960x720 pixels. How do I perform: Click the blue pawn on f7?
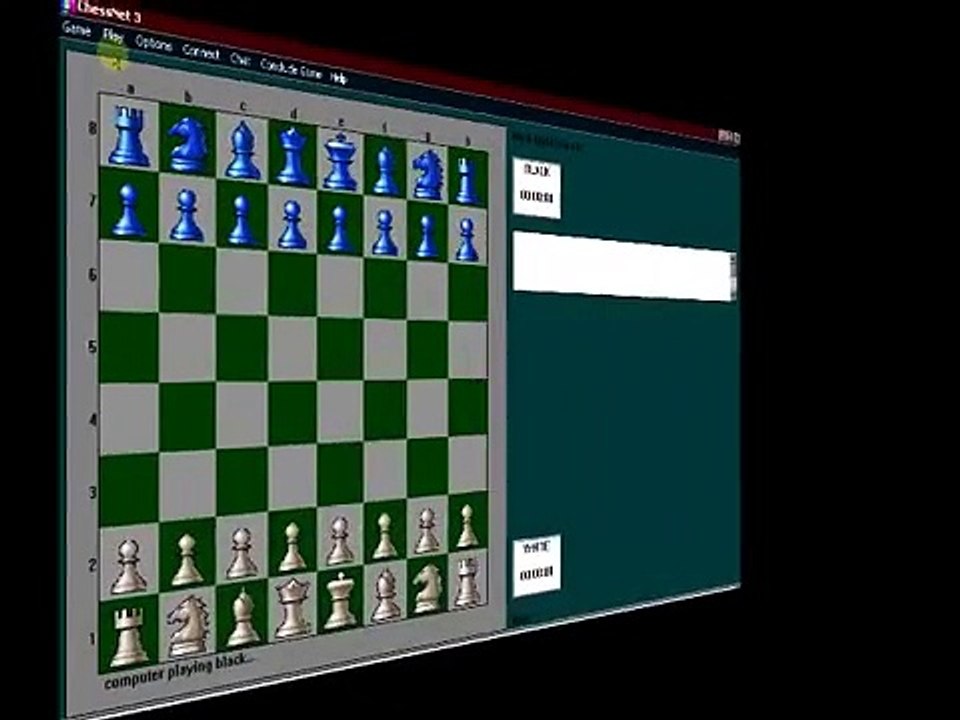pyautogui.click(x=385, y=233)
